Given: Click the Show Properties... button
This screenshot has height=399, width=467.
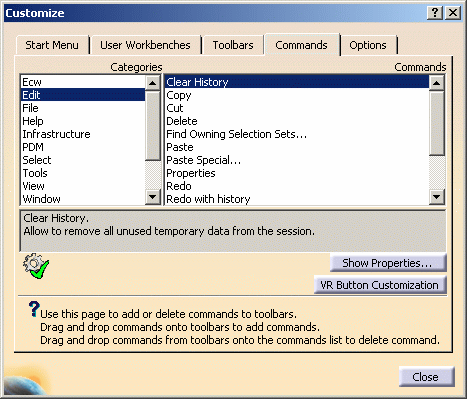Looking at the screenshot, I should (388, 263).
